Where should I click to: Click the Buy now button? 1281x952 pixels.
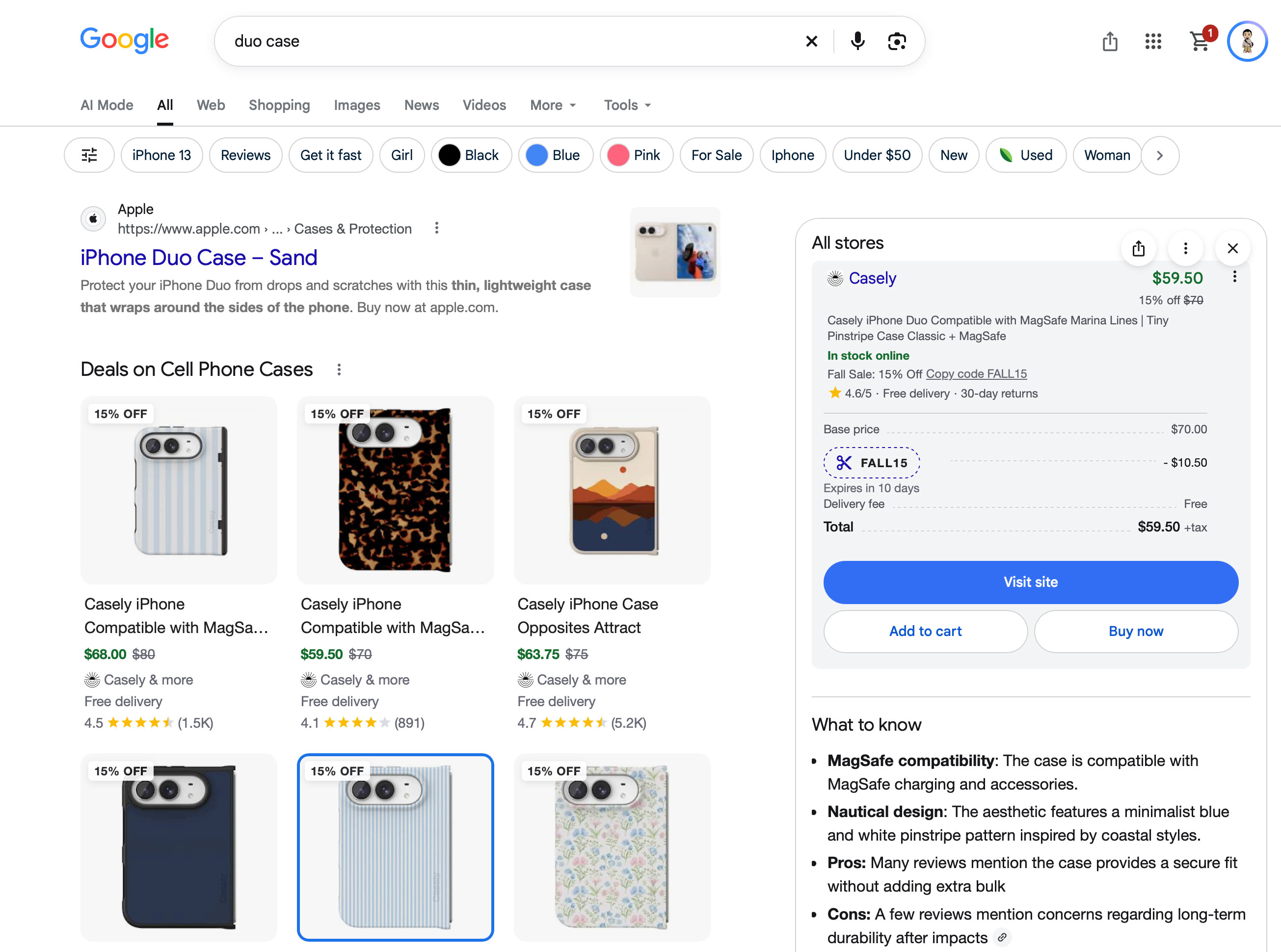click(1136, 631)
